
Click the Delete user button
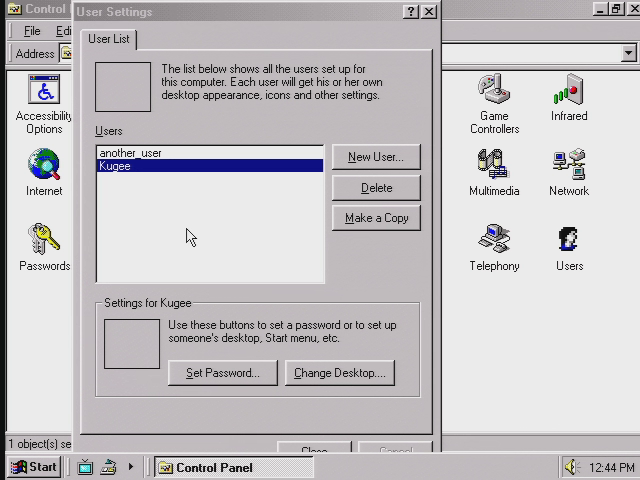coord(376,188)
